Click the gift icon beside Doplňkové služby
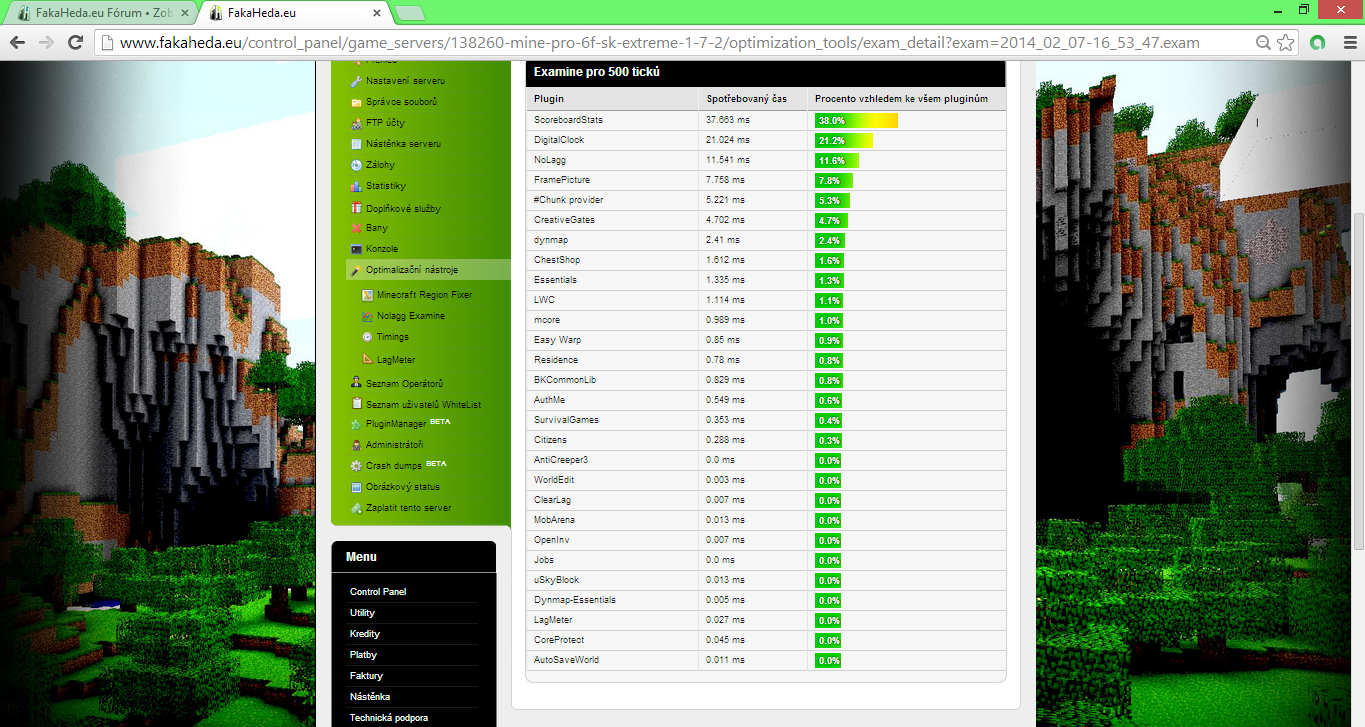Viewport: 1365px width, 727px height. 356,208
